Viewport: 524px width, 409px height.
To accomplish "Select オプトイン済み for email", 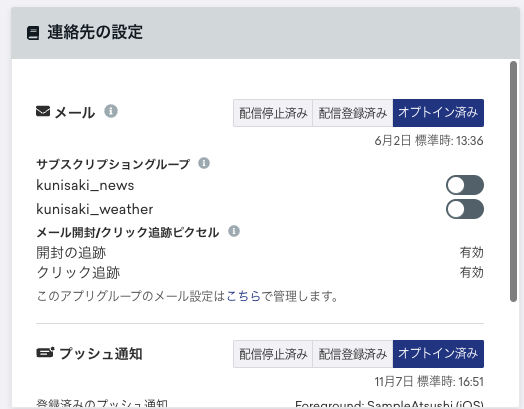I will tap(438, 113).
